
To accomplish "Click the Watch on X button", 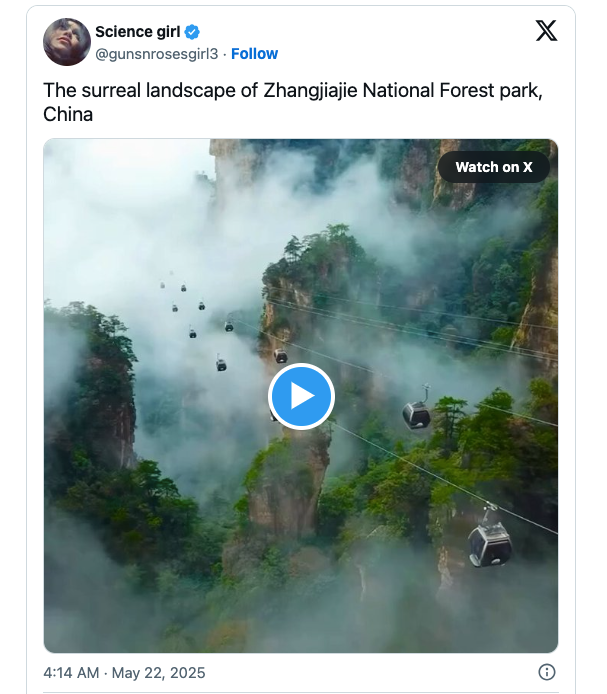I will coord(494,167).
